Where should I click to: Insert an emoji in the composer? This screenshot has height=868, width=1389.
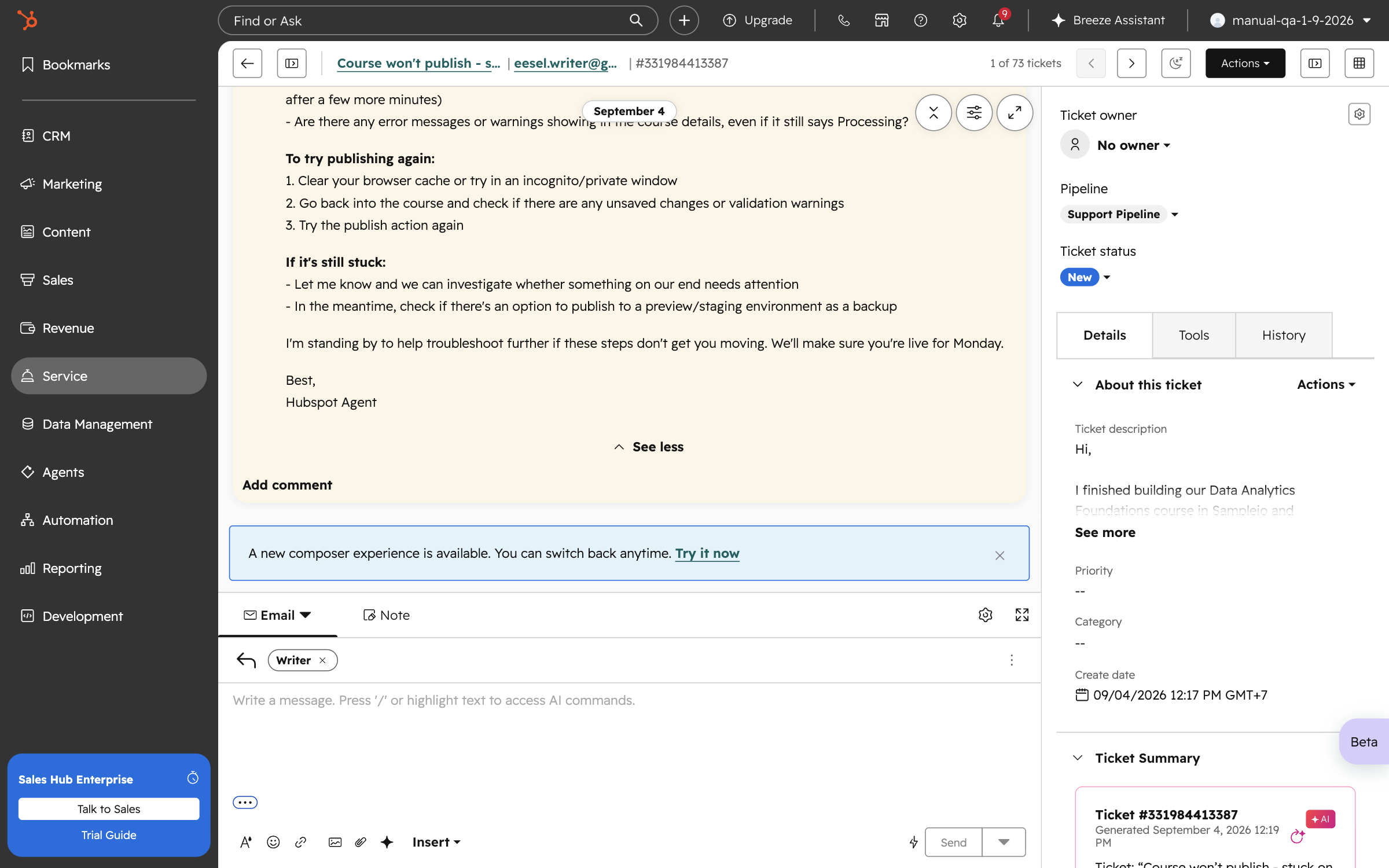[273, 842]
